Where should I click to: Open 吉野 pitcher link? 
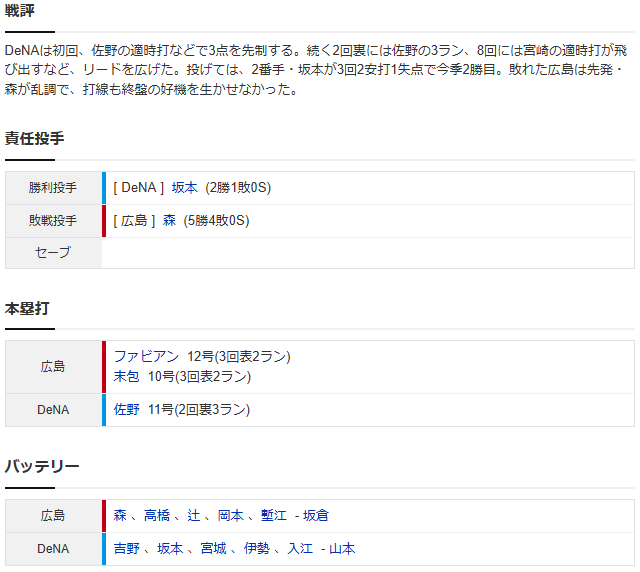[127, 548]
